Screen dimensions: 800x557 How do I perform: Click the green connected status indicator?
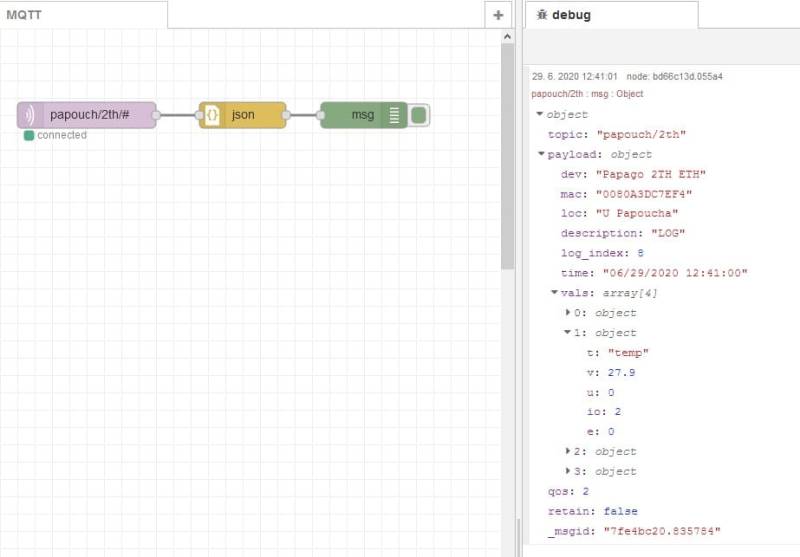[29, 135]
